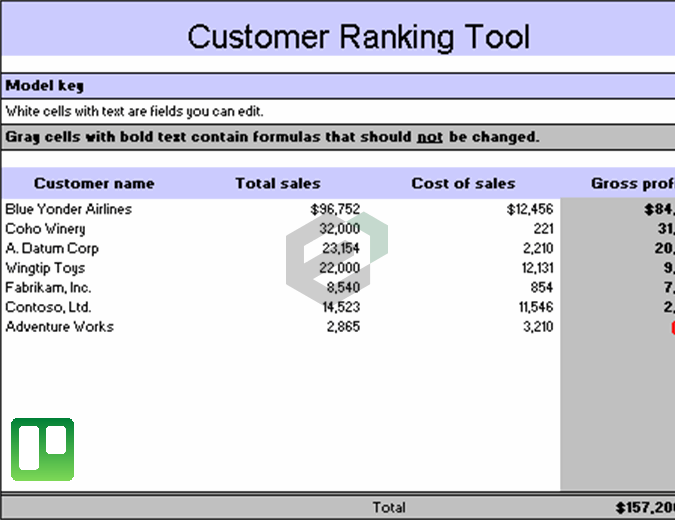Viewport: 675px width, 520px height.
Task: Select Blue Yonder Airlines gross profit cell
Action: tap(659, 209)
